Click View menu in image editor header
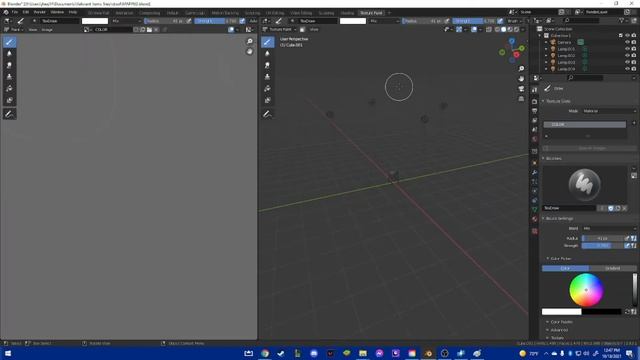 [33, 29]
